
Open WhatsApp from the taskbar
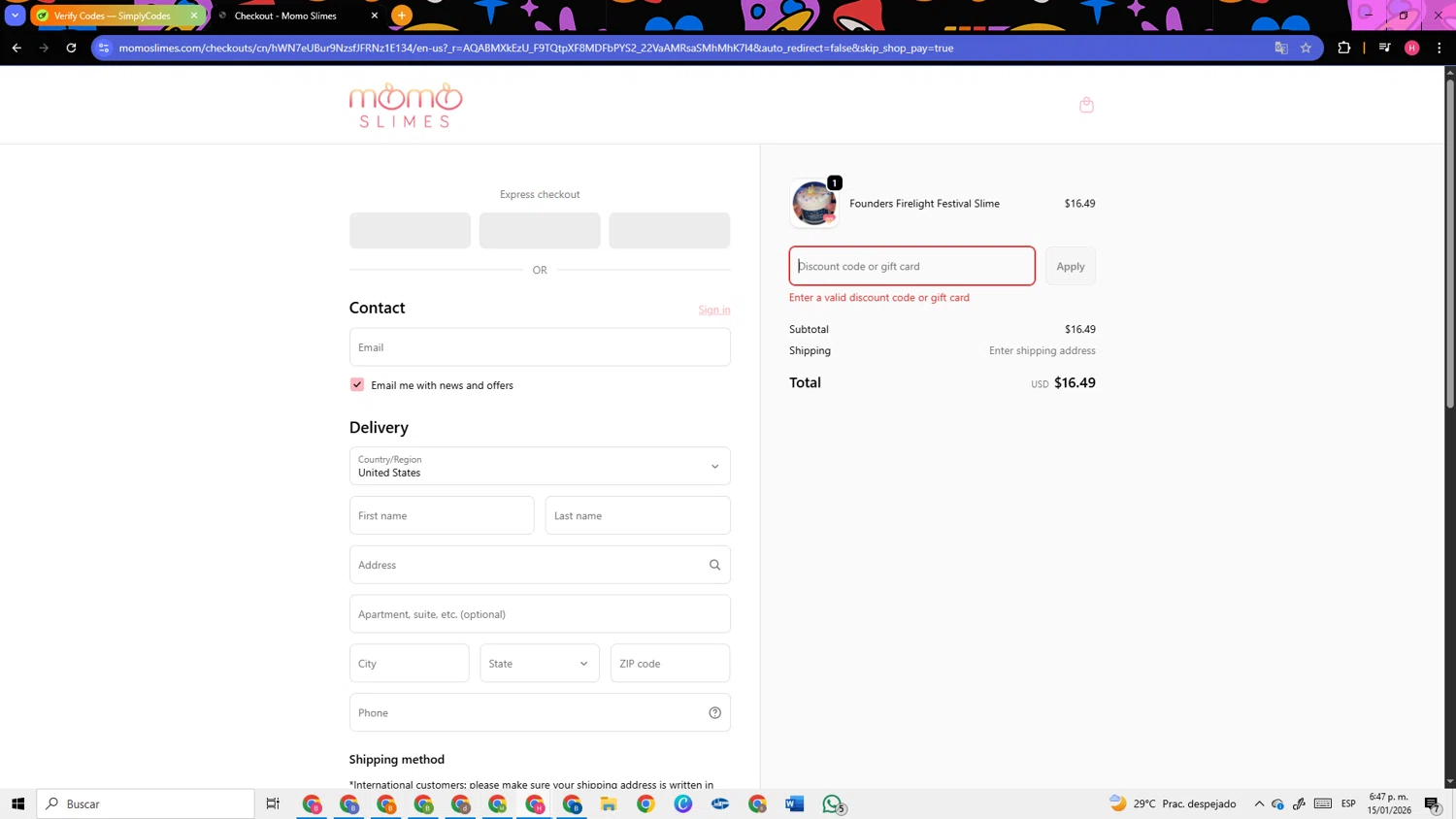(x=833, y=803)
